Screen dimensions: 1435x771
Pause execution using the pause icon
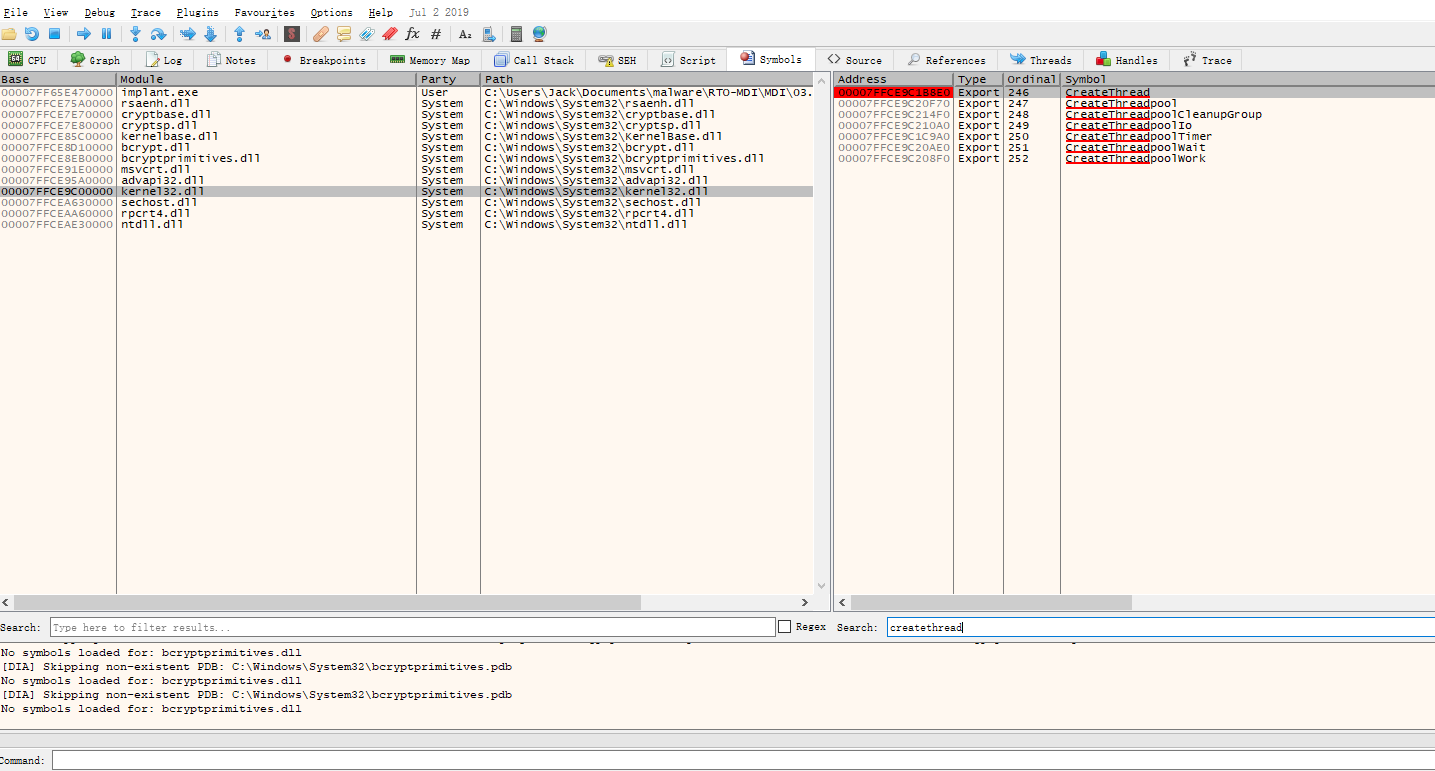click(x=106, y=34)
